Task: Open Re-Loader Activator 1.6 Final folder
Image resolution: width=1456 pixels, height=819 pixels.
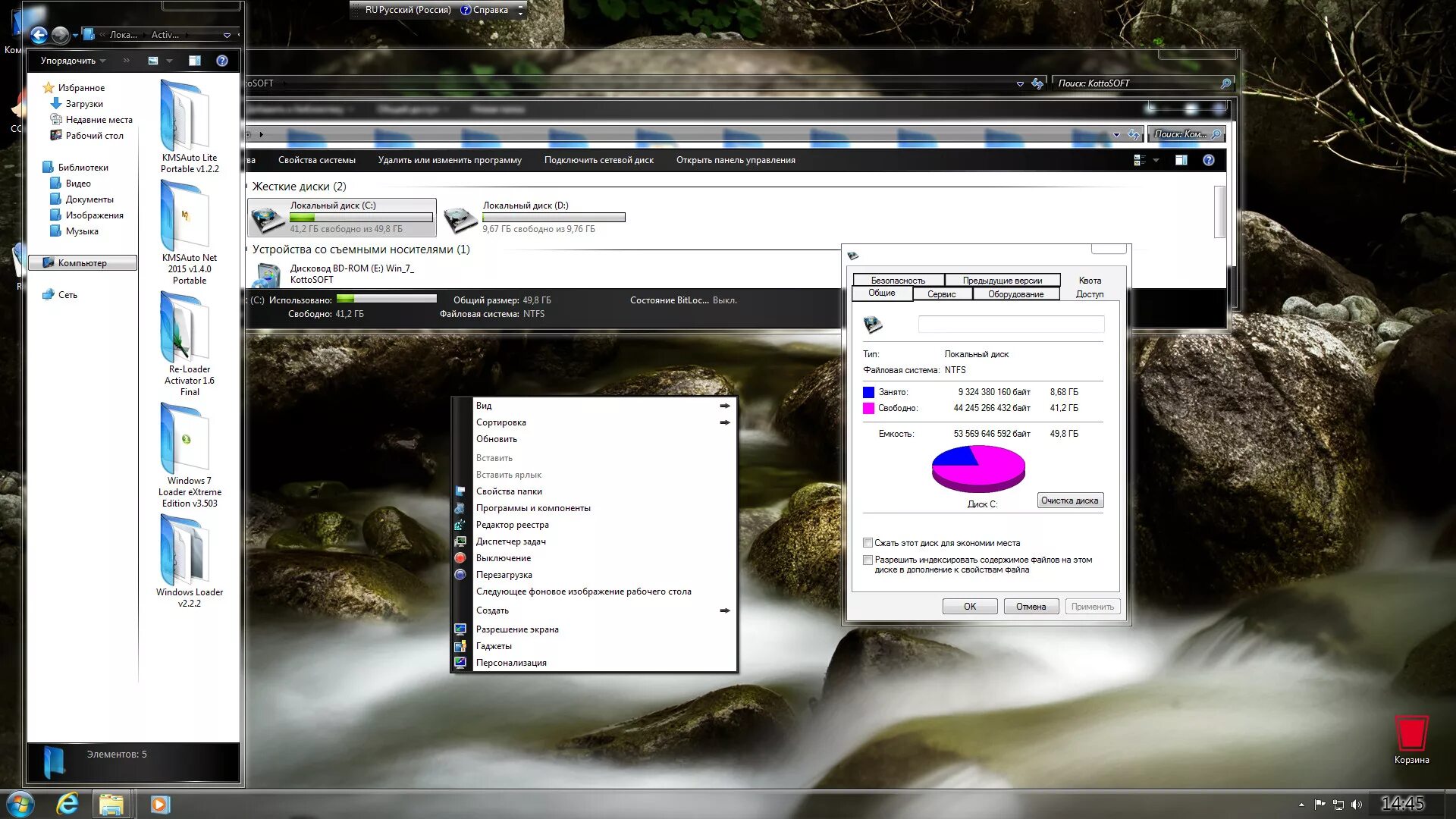Action: pyautogui.click(x=190, y=344)
